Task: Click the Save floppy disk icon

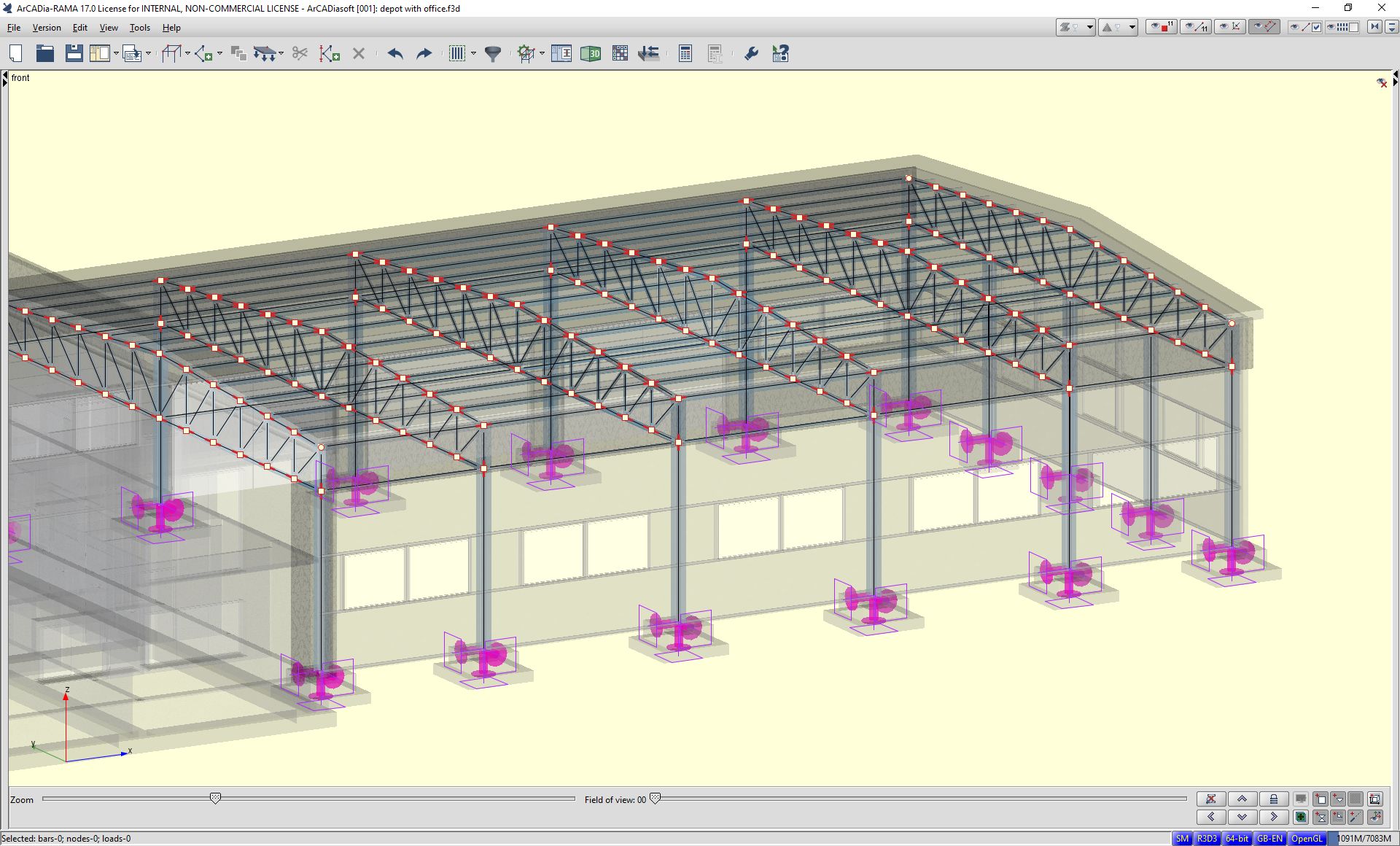Action: pos(74,53)
